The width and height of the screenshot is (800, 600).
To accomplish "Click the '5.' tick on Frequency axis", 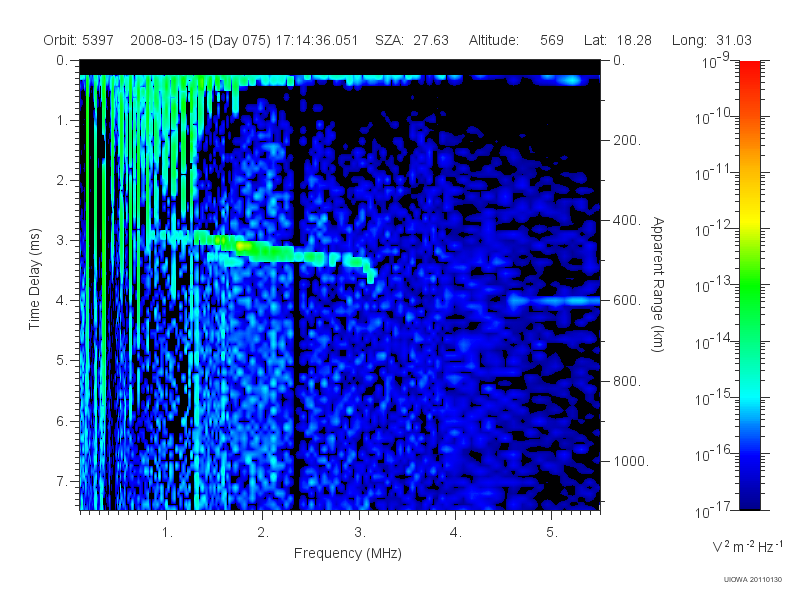I will (x=553, y=533).
